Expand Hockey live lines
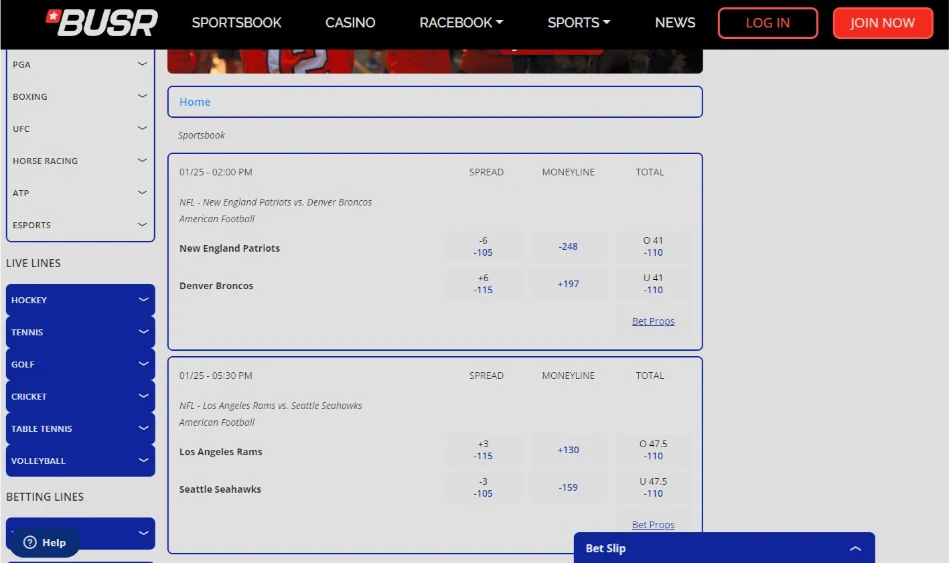The height and width of the screenshot is (563, 949). (x=80, y=300)
